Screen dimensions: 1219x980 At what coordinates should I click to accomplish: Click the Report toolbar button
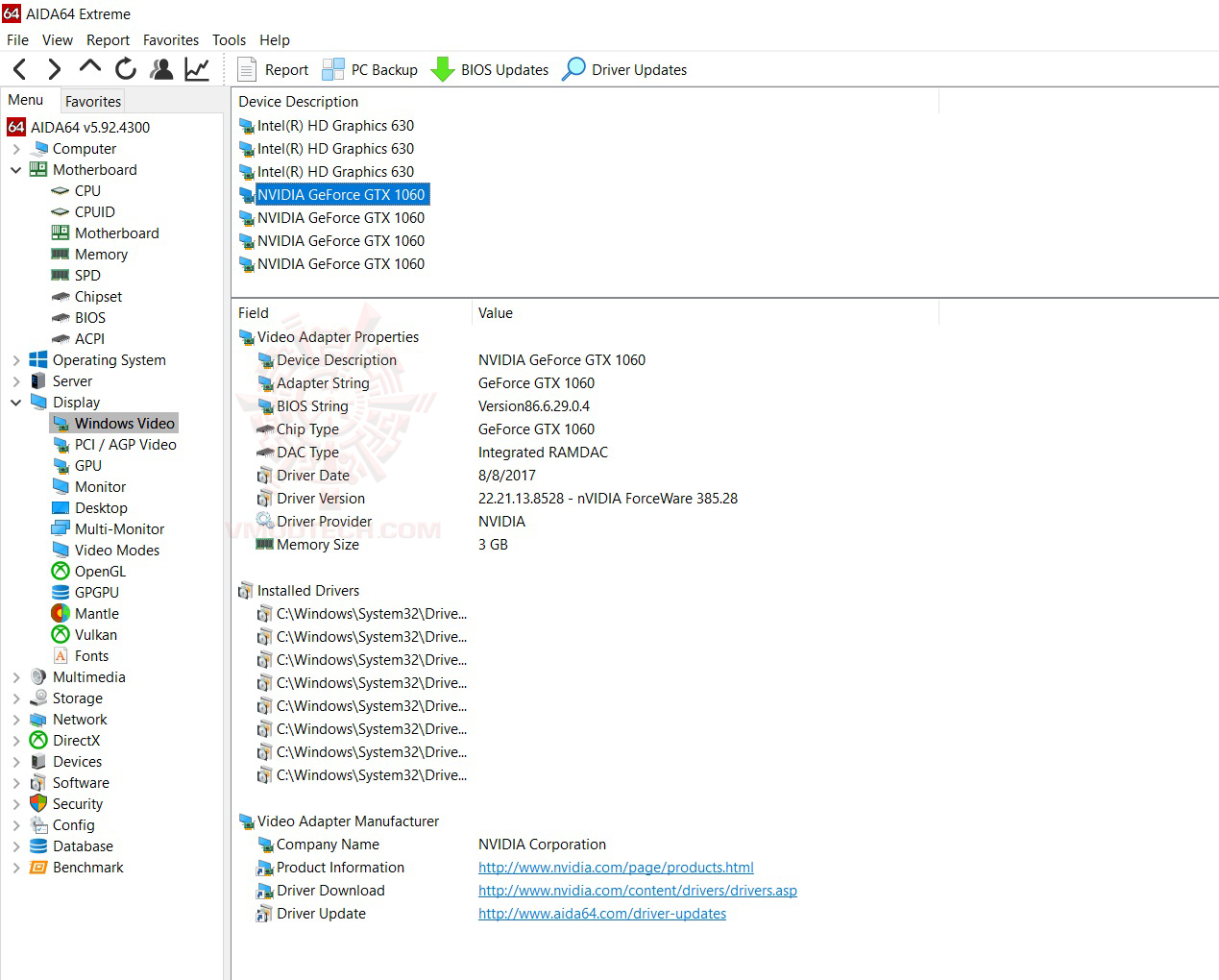273,69
